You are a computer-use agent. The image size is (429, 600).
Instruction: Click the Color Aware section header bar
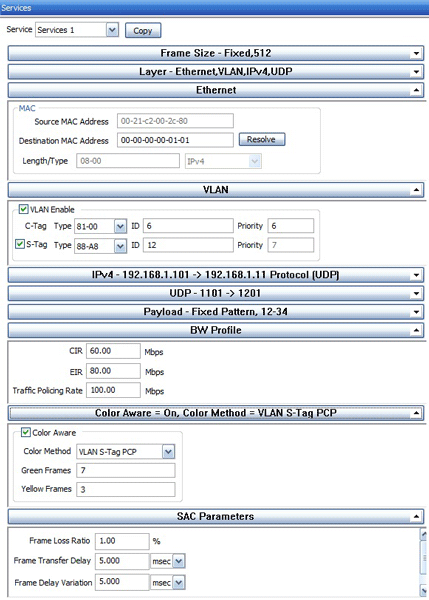(x=216, y=413)
